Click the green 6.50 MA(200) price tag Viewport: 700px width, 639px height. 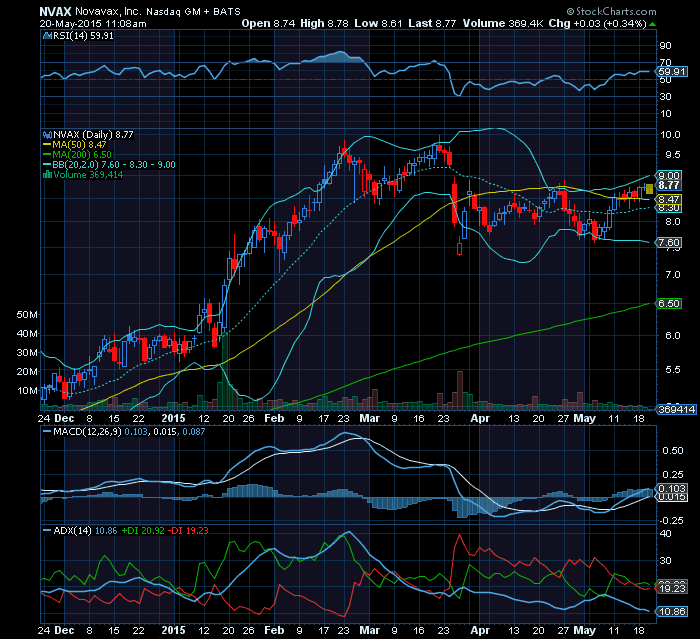(669, 304)
